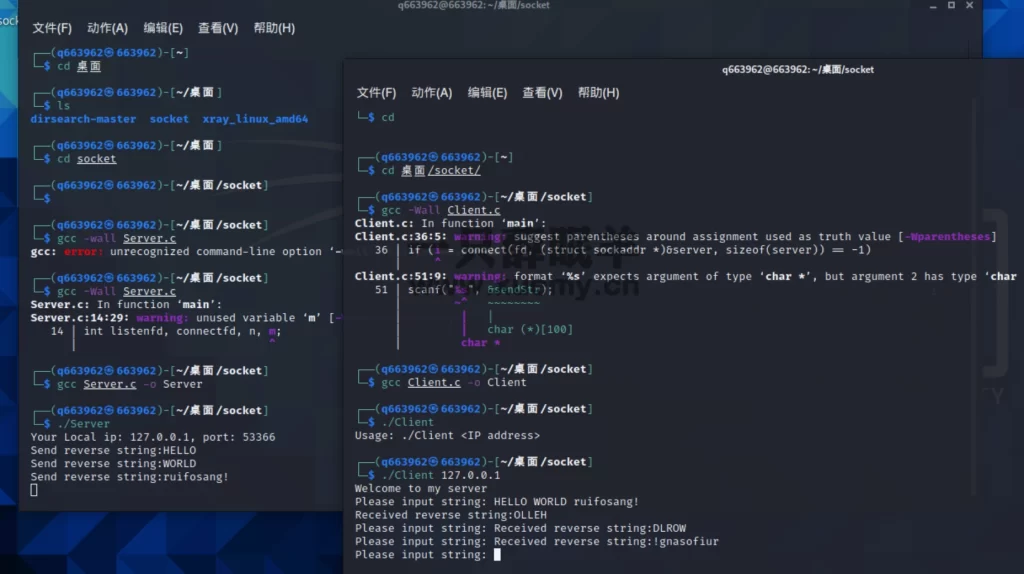Click the 'scanf' code line 51

(x=480, y=290)
